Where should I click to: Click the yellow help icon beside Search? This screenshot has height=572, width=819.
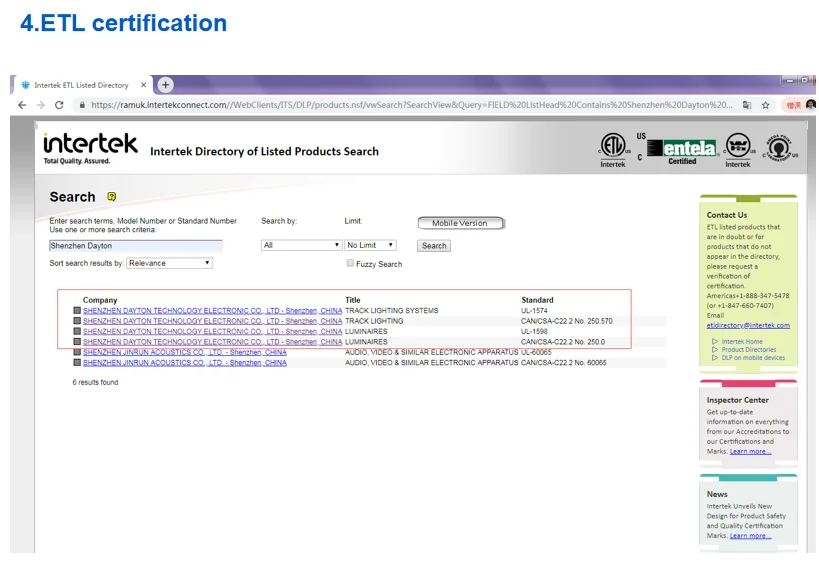(x=112, y=197)
